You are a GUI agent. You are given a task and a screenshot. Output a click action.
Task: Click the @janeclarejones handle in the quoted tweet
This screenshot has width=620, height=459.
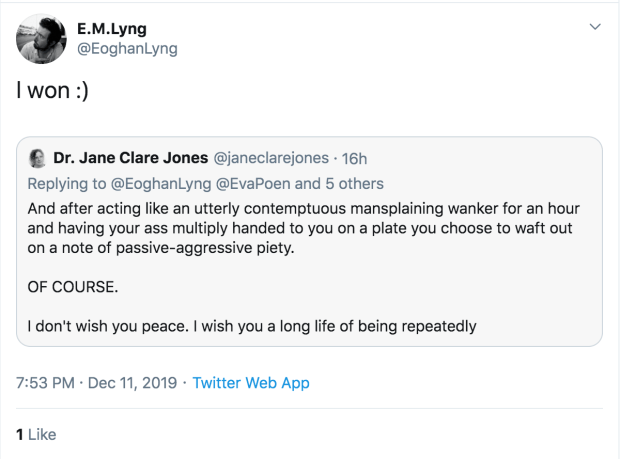coord(271,159)
